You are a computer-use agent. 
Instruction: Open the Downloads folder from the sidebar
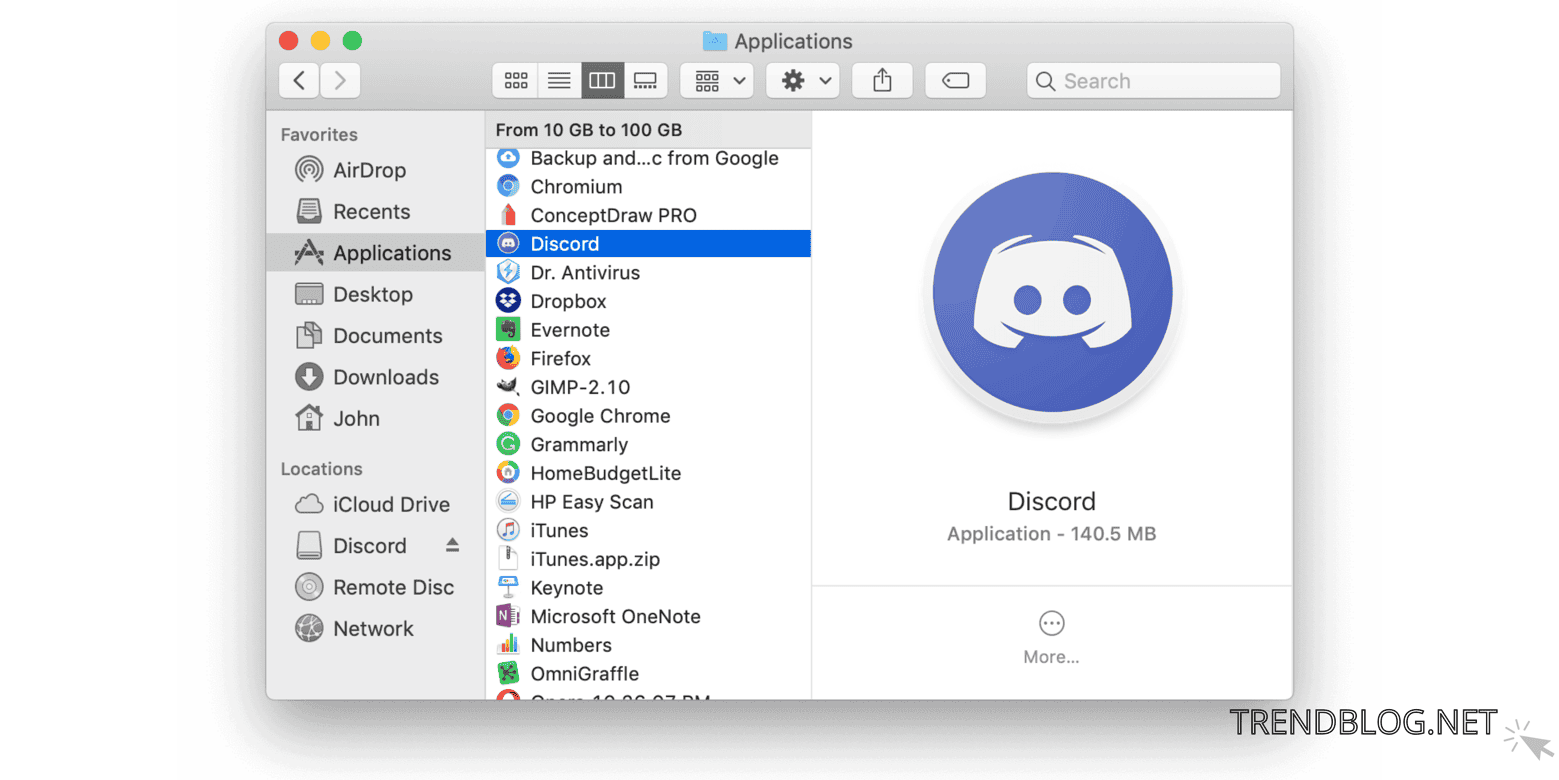[385, 377]
